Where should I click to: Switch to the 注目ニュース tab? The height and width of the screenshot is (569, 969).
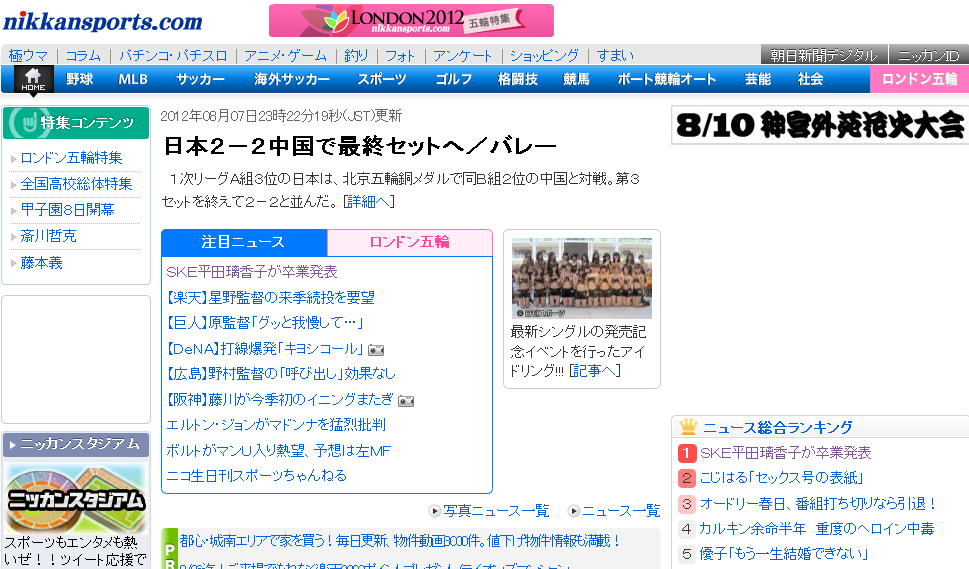(243, 242)
